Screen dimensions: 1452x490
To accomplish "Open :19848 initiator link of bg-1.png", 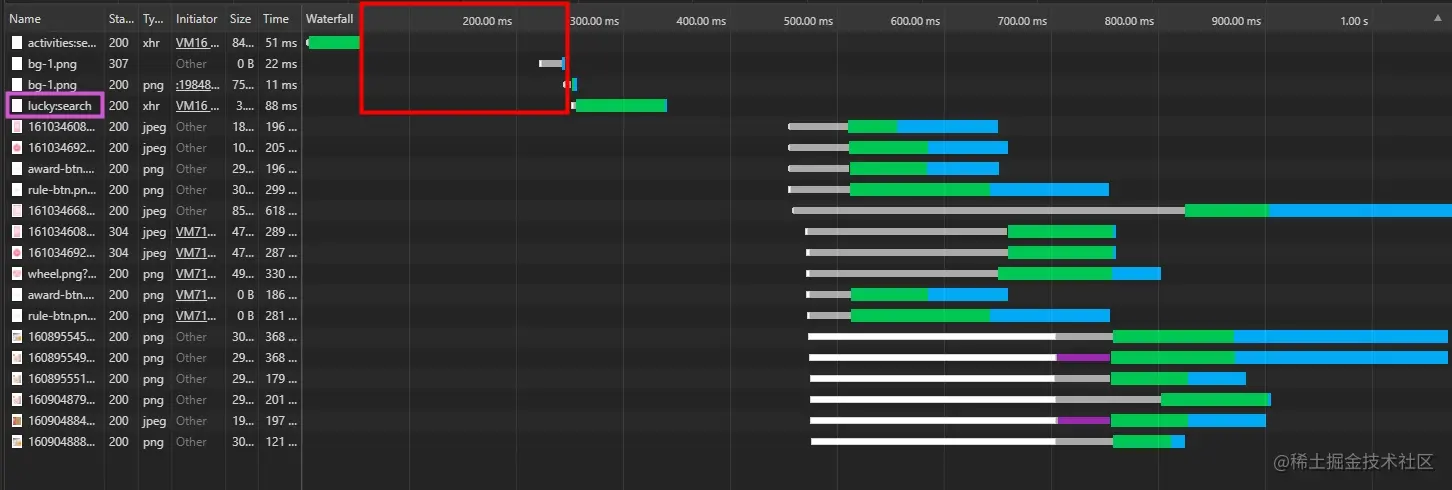I will (196, 85).
